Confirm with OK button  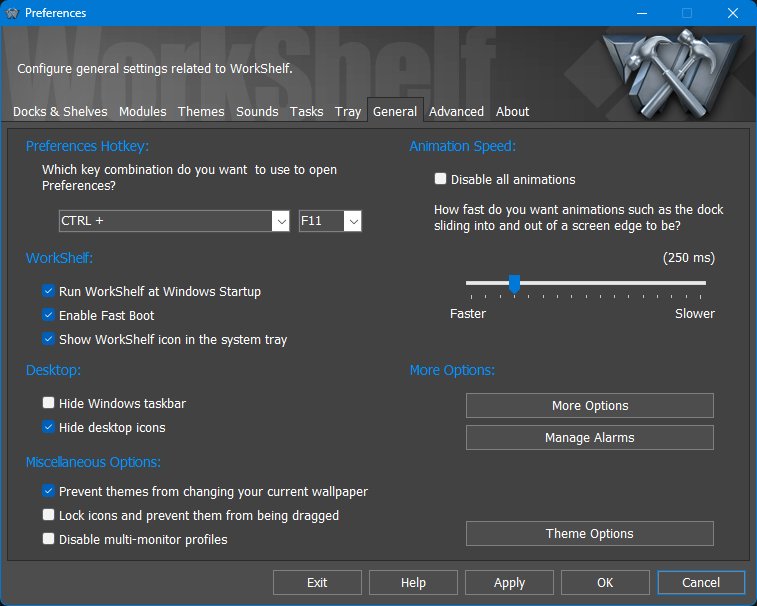(x=605, y=582)
